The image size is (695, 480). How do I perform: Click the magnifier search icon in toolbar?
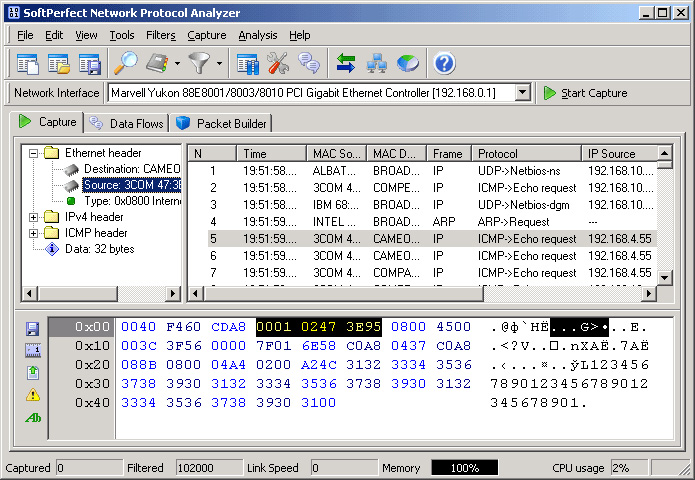coord(126,64)
